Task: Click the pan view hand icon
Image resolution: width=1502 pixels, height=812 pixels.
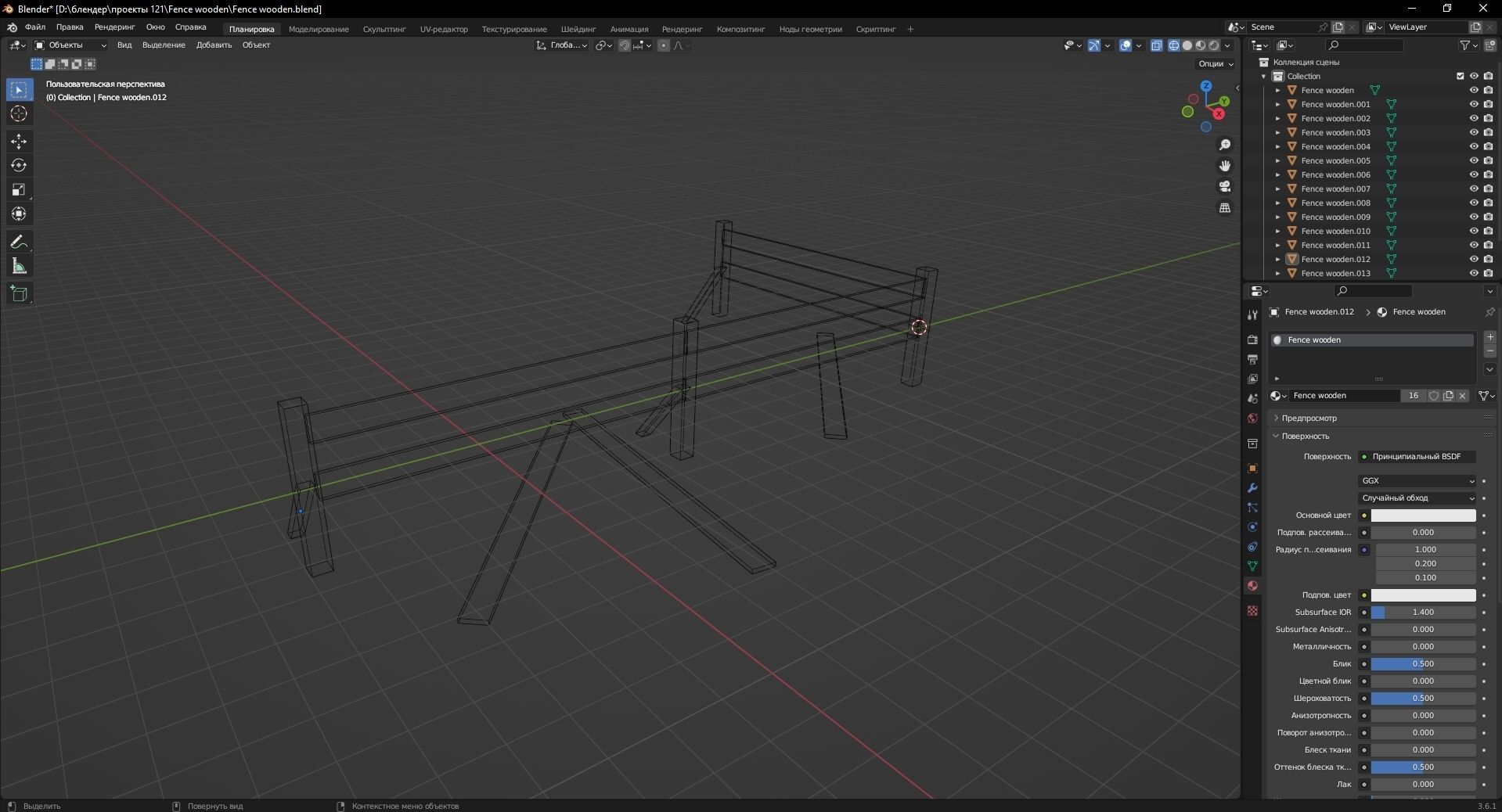Action: point(1225,166)
